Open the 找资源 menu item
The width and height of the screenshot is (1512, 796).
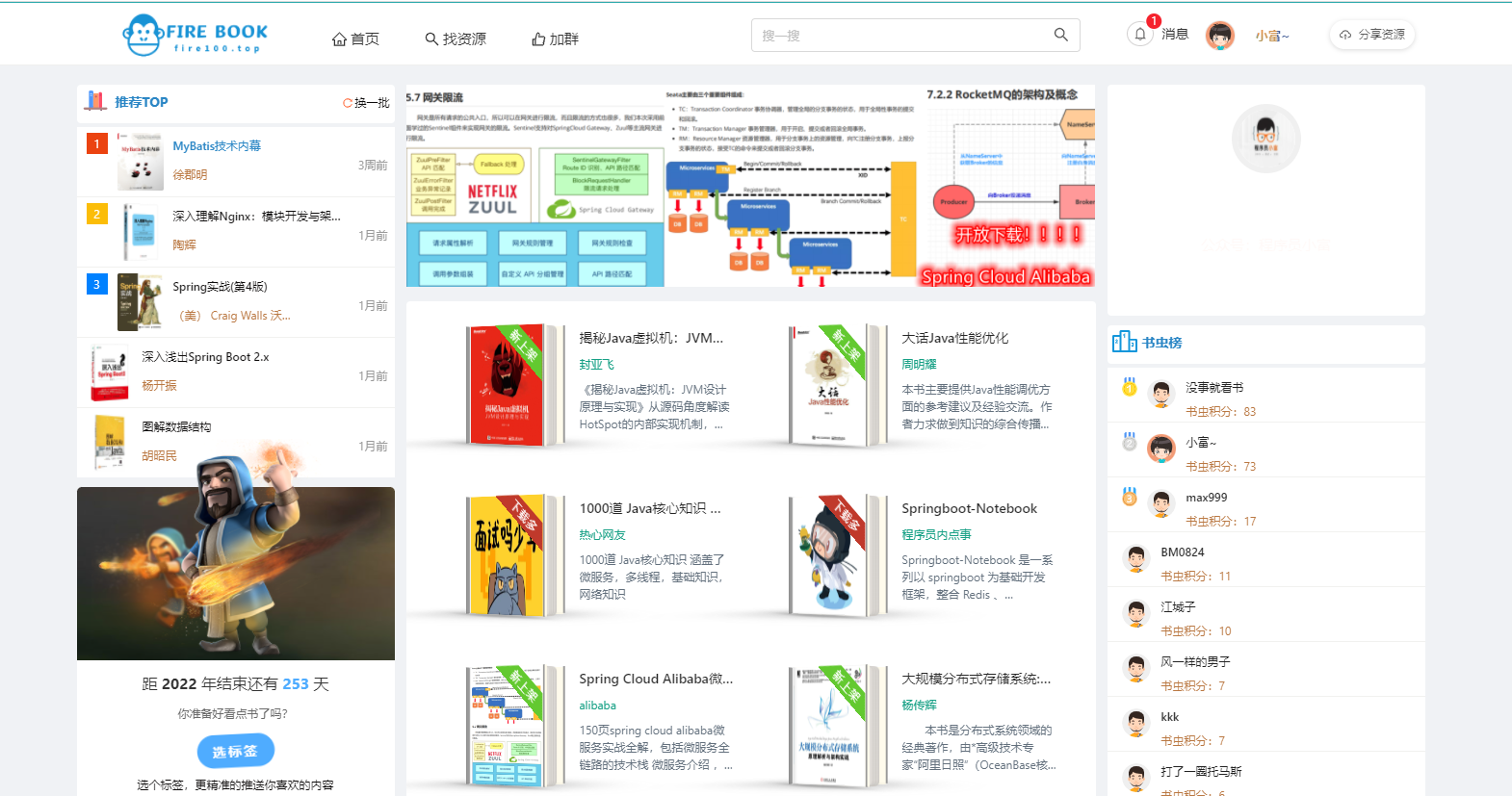coord(456,39)
